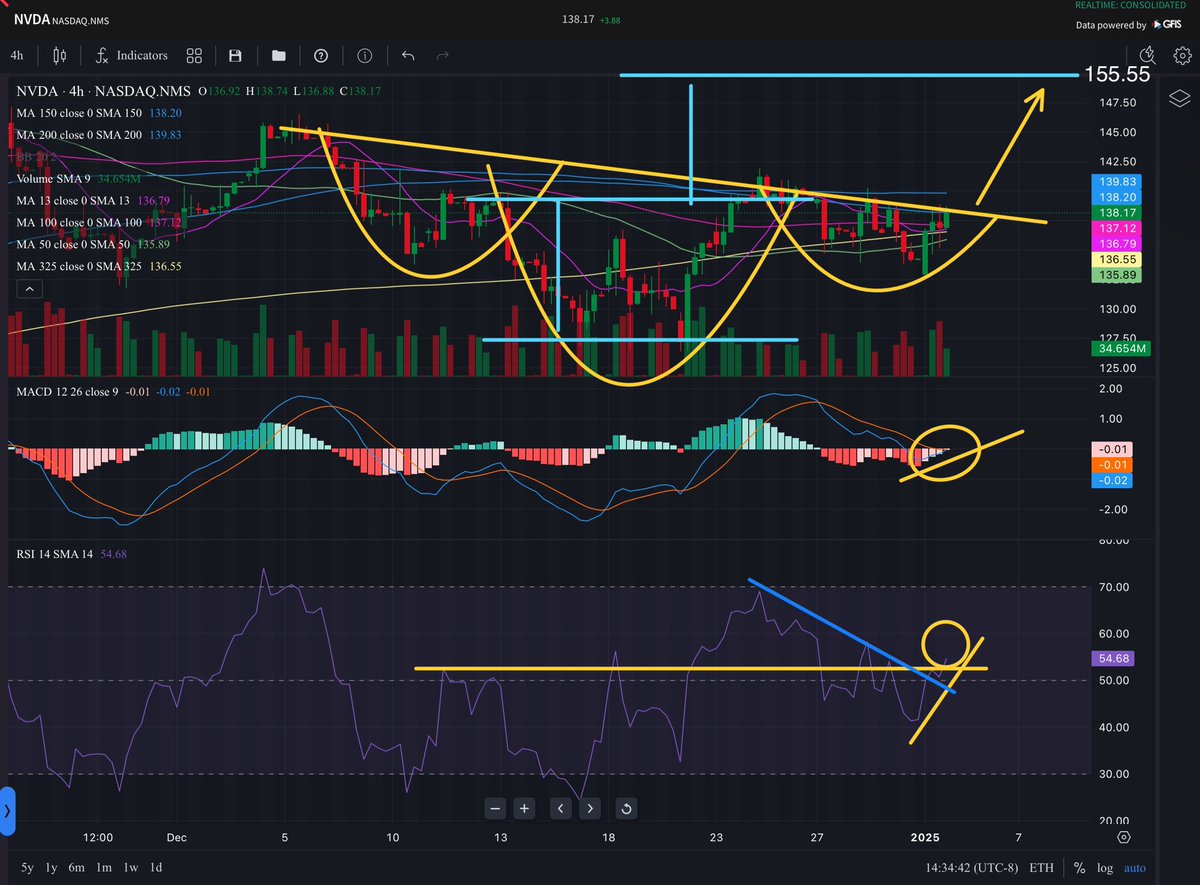Open the info circle icon

[365, 56]
